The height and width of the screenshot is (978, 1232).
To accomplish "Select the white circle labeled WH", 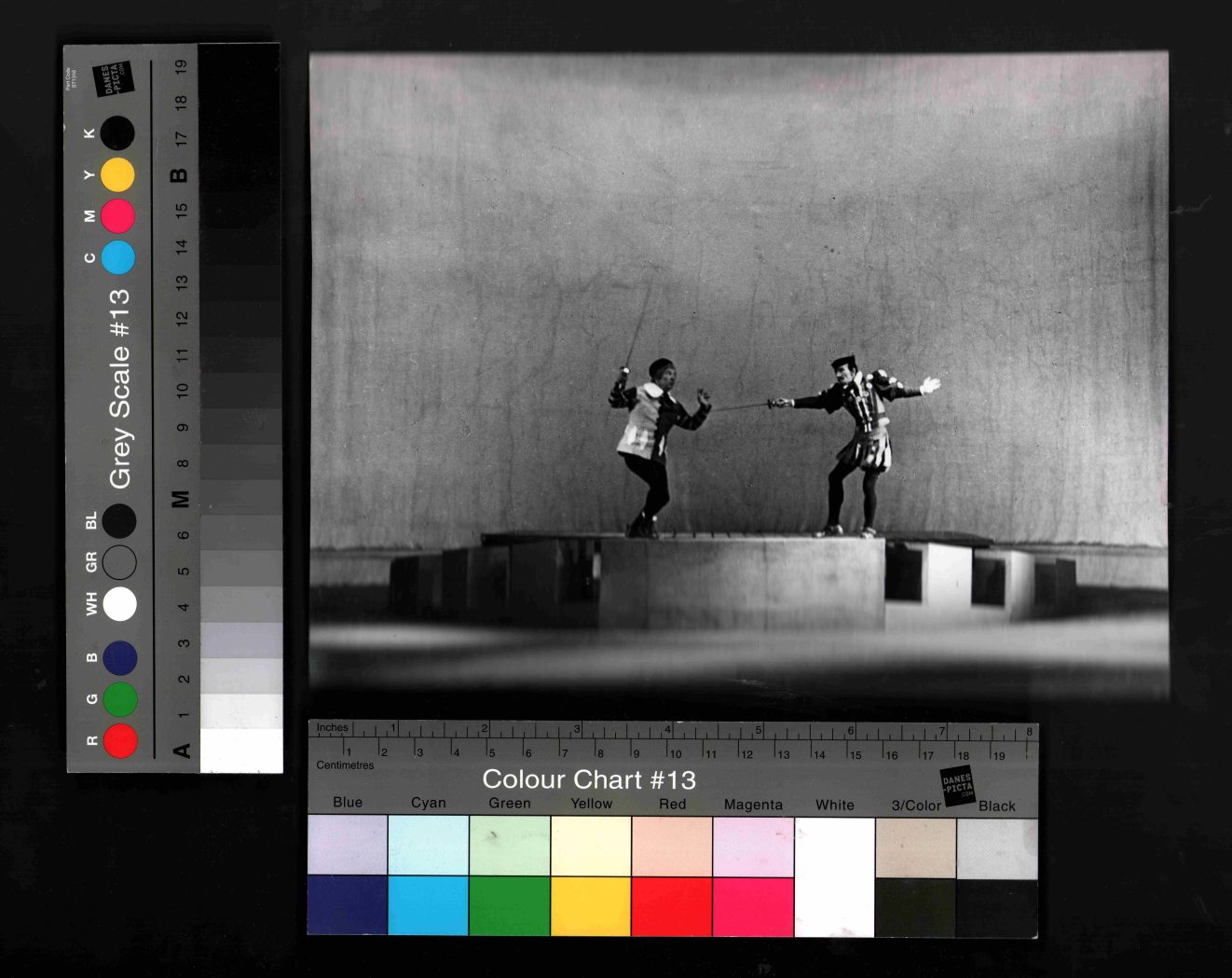I will coord(119,604).
